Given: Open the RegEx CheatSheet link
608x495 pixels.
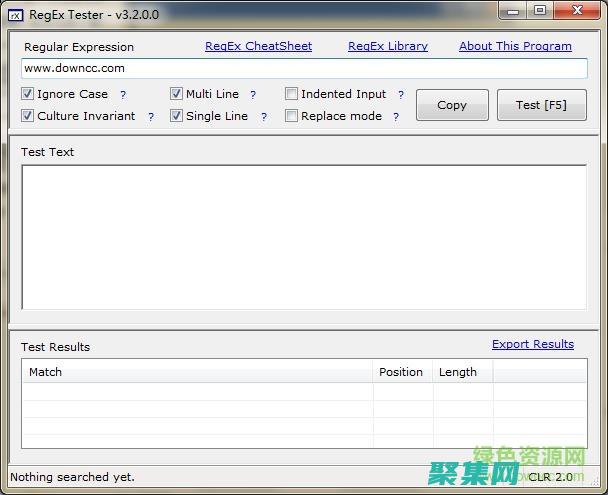Looking at the screenshot, I should (258, 46).
